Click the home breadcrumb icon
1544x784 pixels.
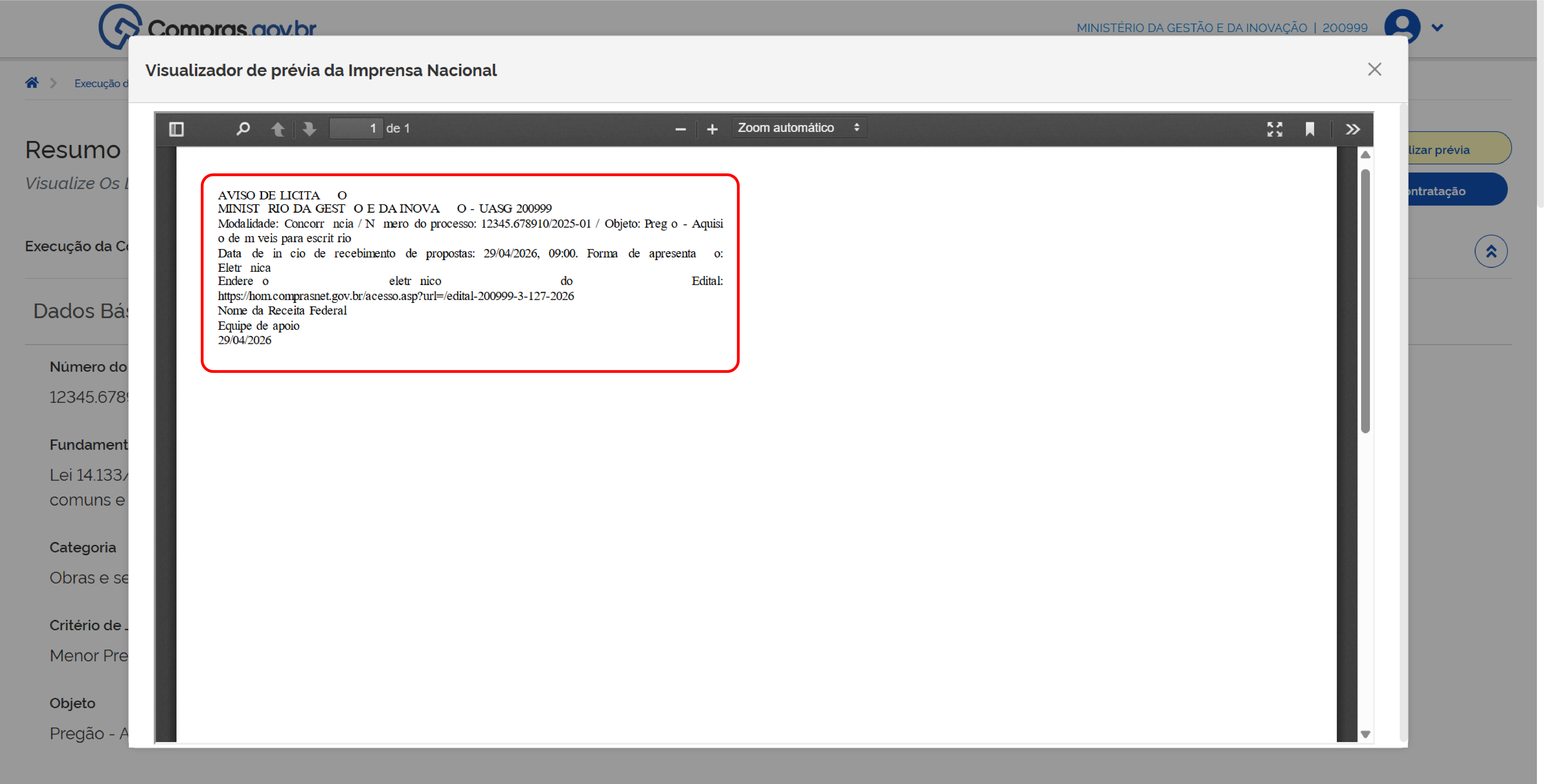[32, 83]
